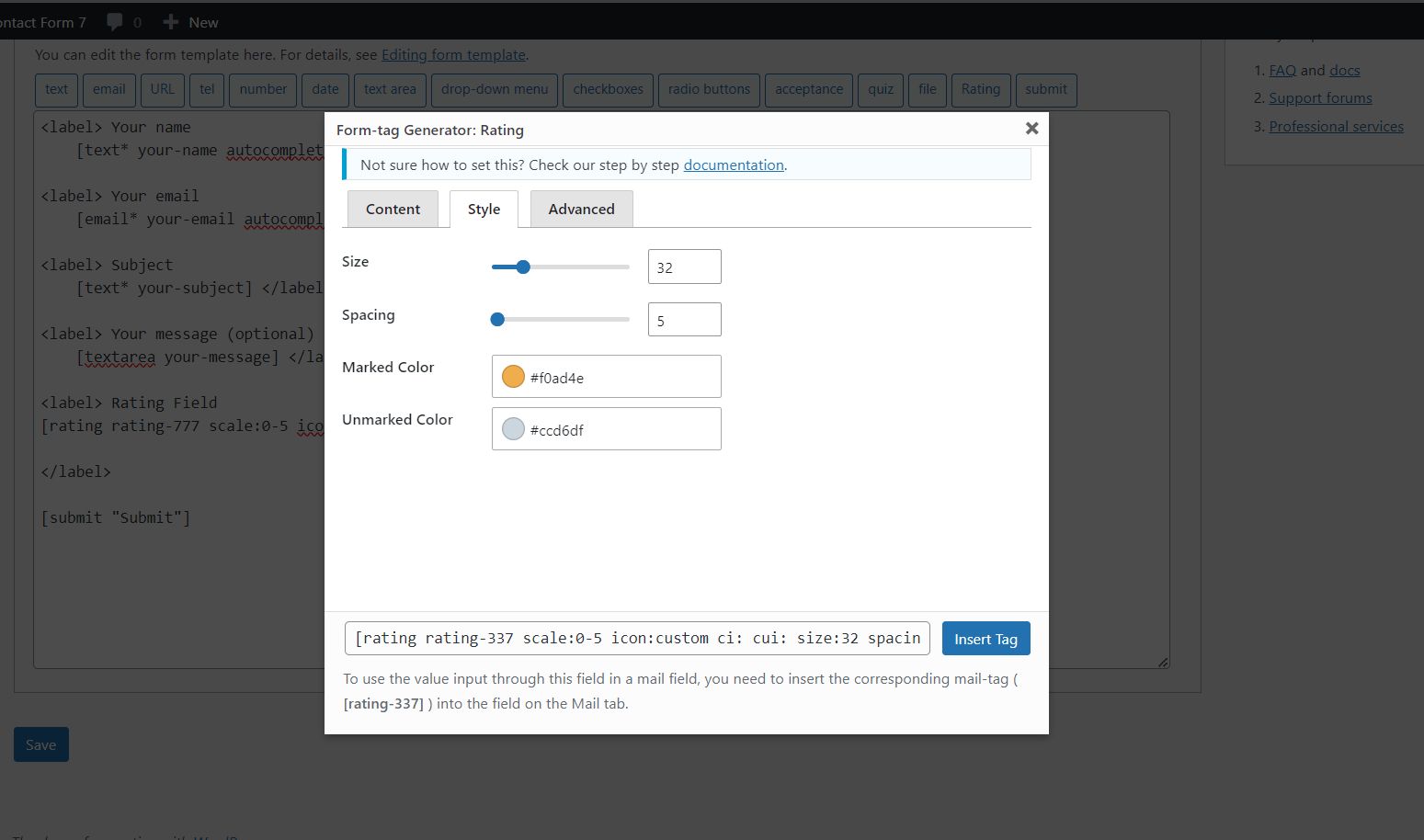The width and height of the screenshot is (1424, 840).
Task: Open the Advanced tab
Action: pos(581,210)
